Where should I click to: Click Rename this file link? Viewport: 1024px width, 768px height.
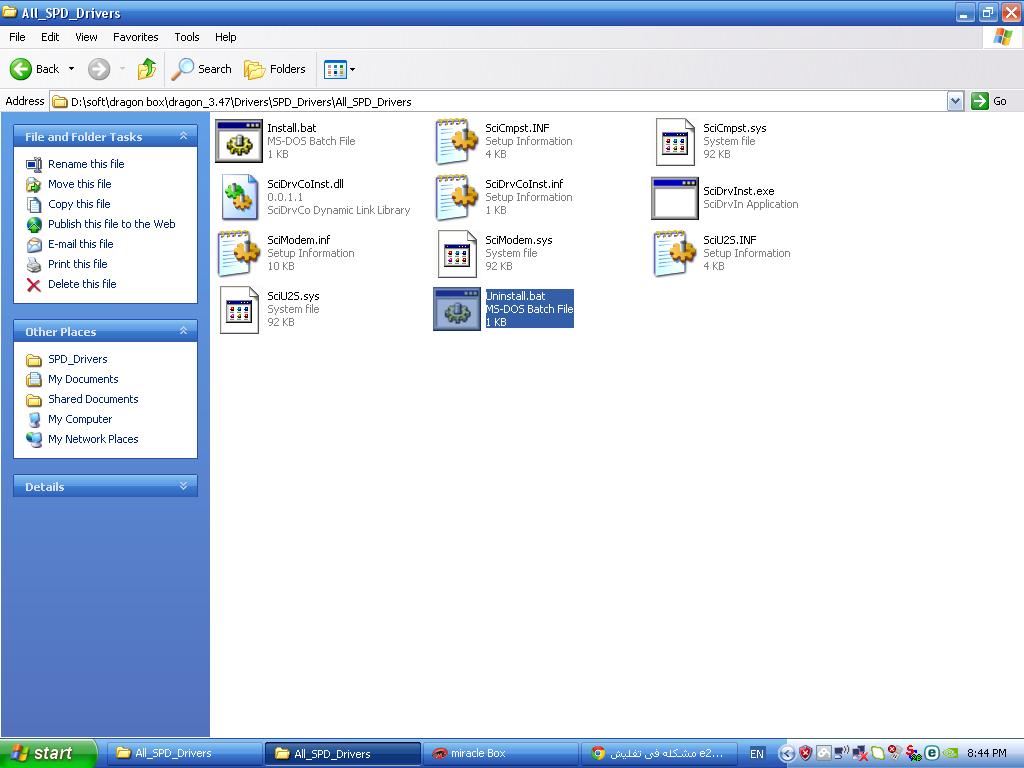(x=86, y=164)
